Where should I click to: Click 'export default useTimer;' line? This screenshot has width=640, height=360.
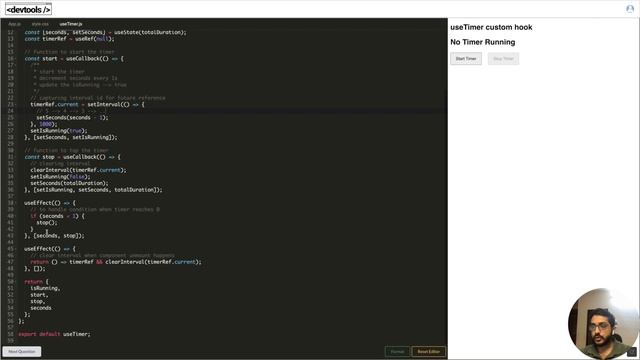54,334
